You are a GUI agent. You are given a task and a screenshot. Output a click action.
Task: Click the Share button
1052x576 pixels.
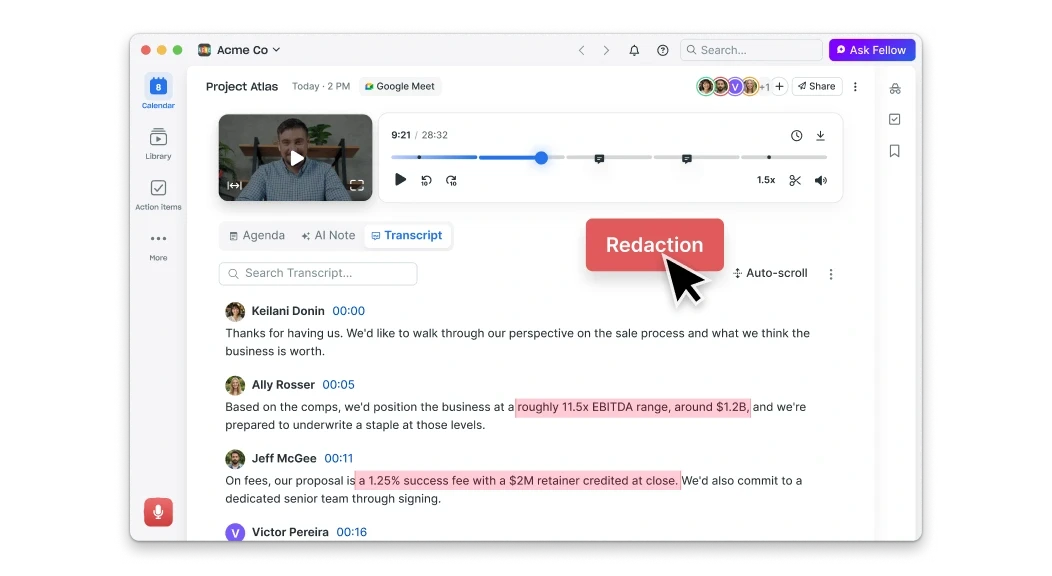pos(817,87)
